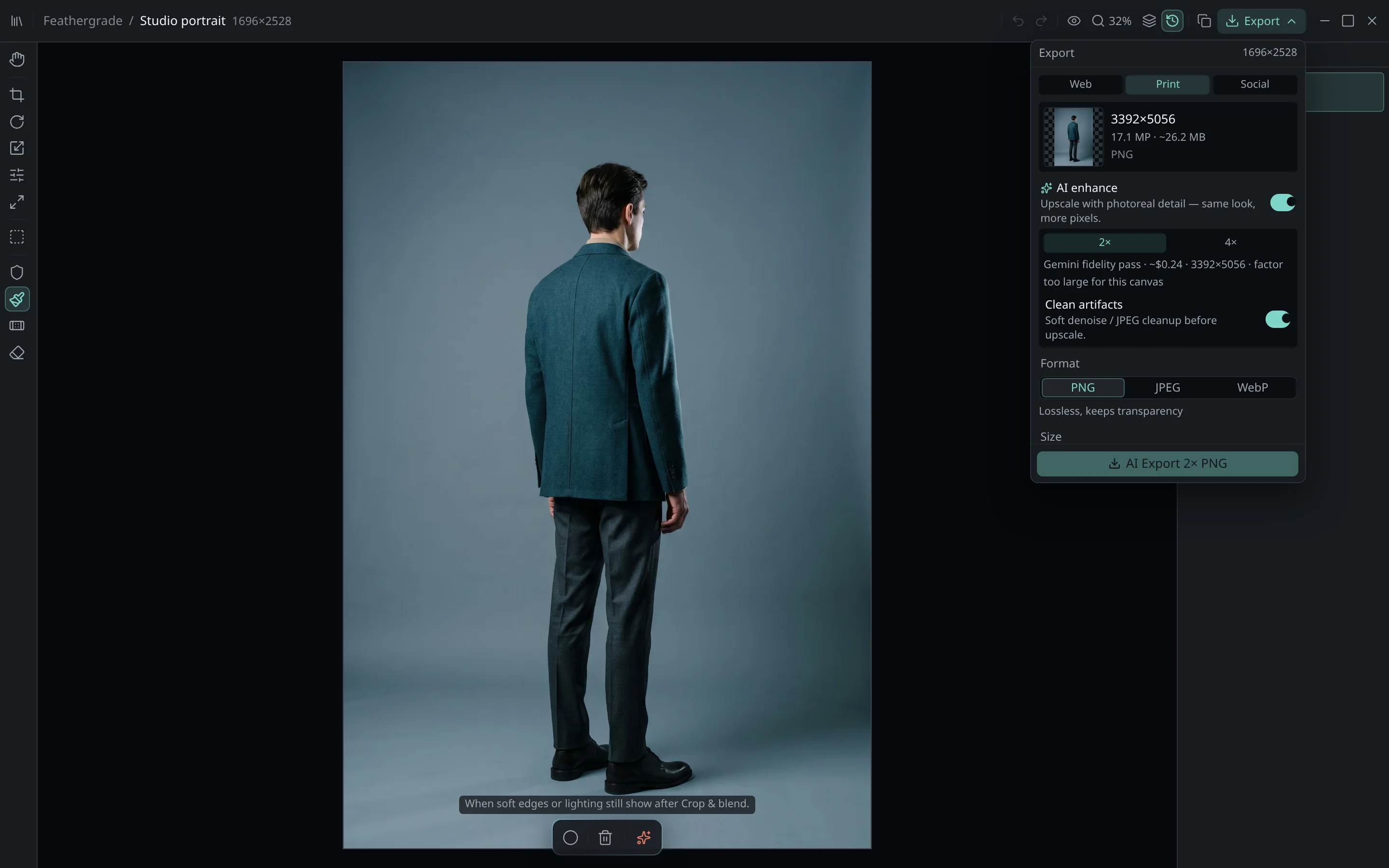Click the 3392×5056 output size text
This screenshot has height=868, width=1389.
[x=1143, y=119]
